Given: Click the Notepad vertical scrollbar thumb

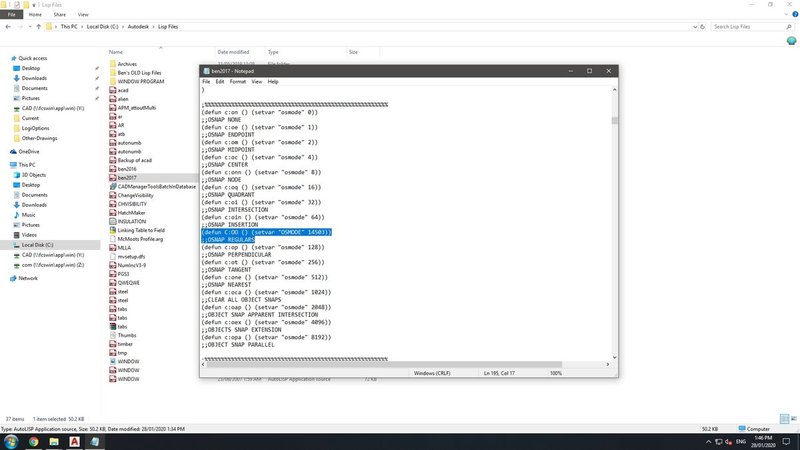Looking at the screenshot, I should click(x=614, y=120).
